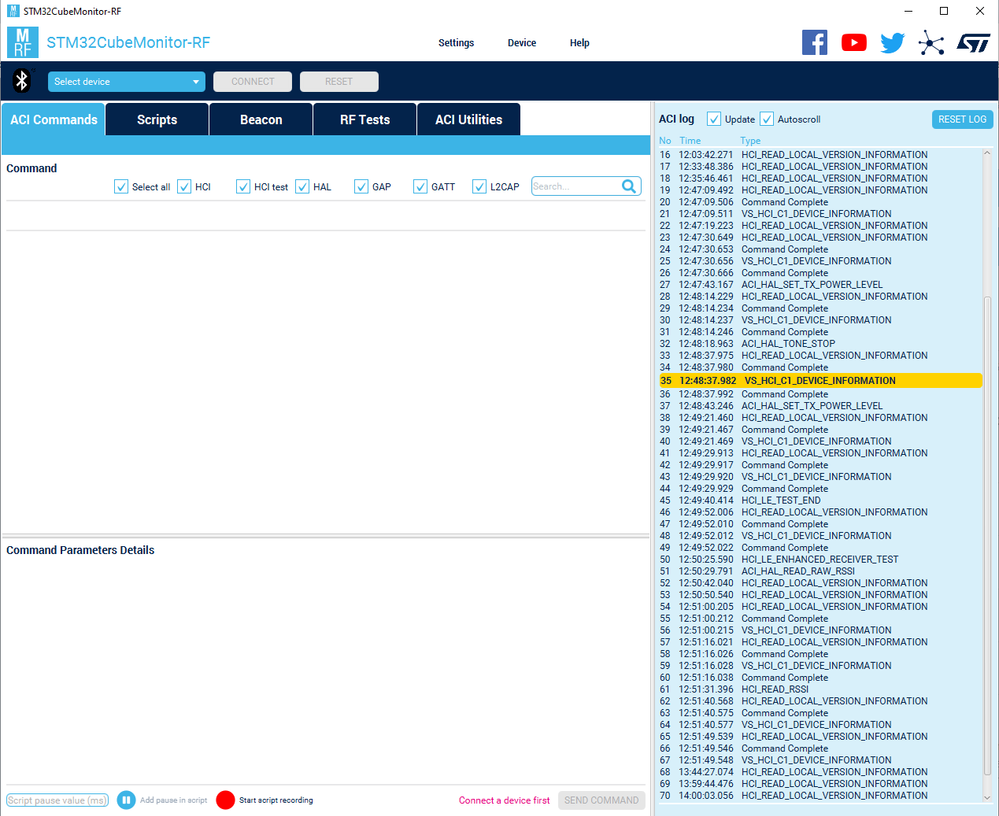Screen dimensions: 999x816
Task: Switch to the ACI Utilities tab
Action: (x=468, y=119)
